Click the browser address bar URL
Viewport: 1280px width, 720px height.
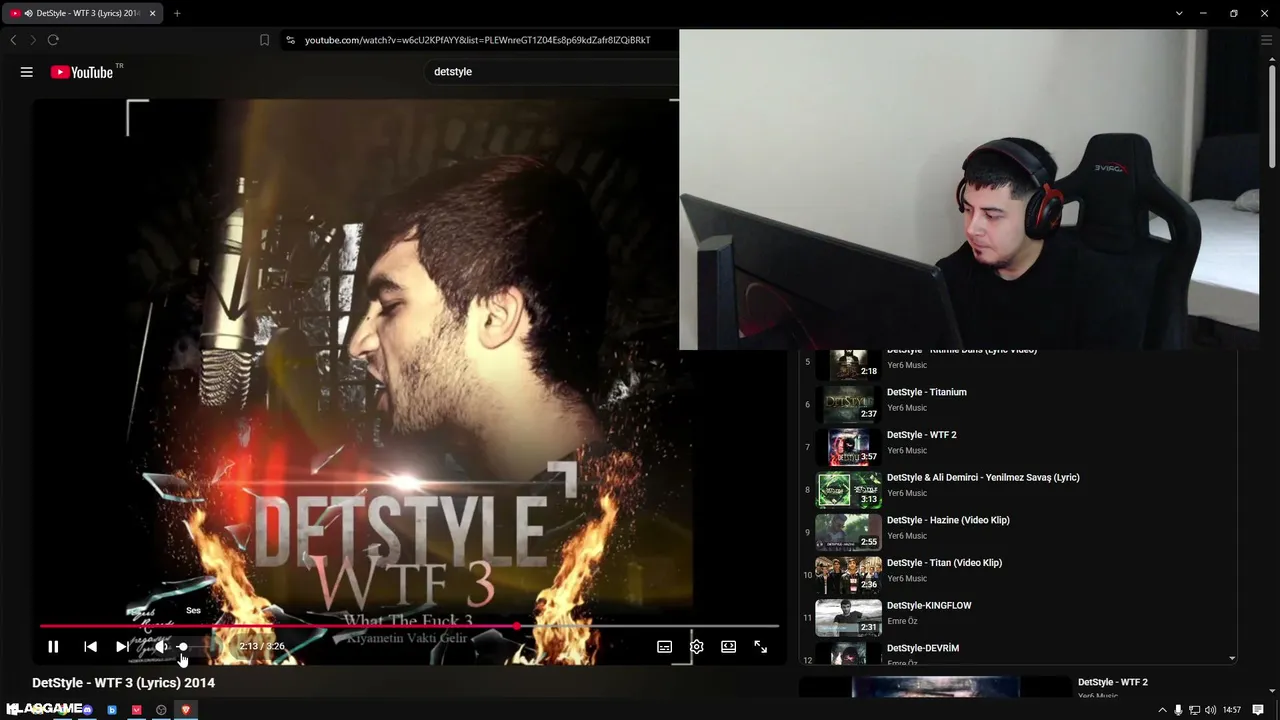click(x=477, y=40)
